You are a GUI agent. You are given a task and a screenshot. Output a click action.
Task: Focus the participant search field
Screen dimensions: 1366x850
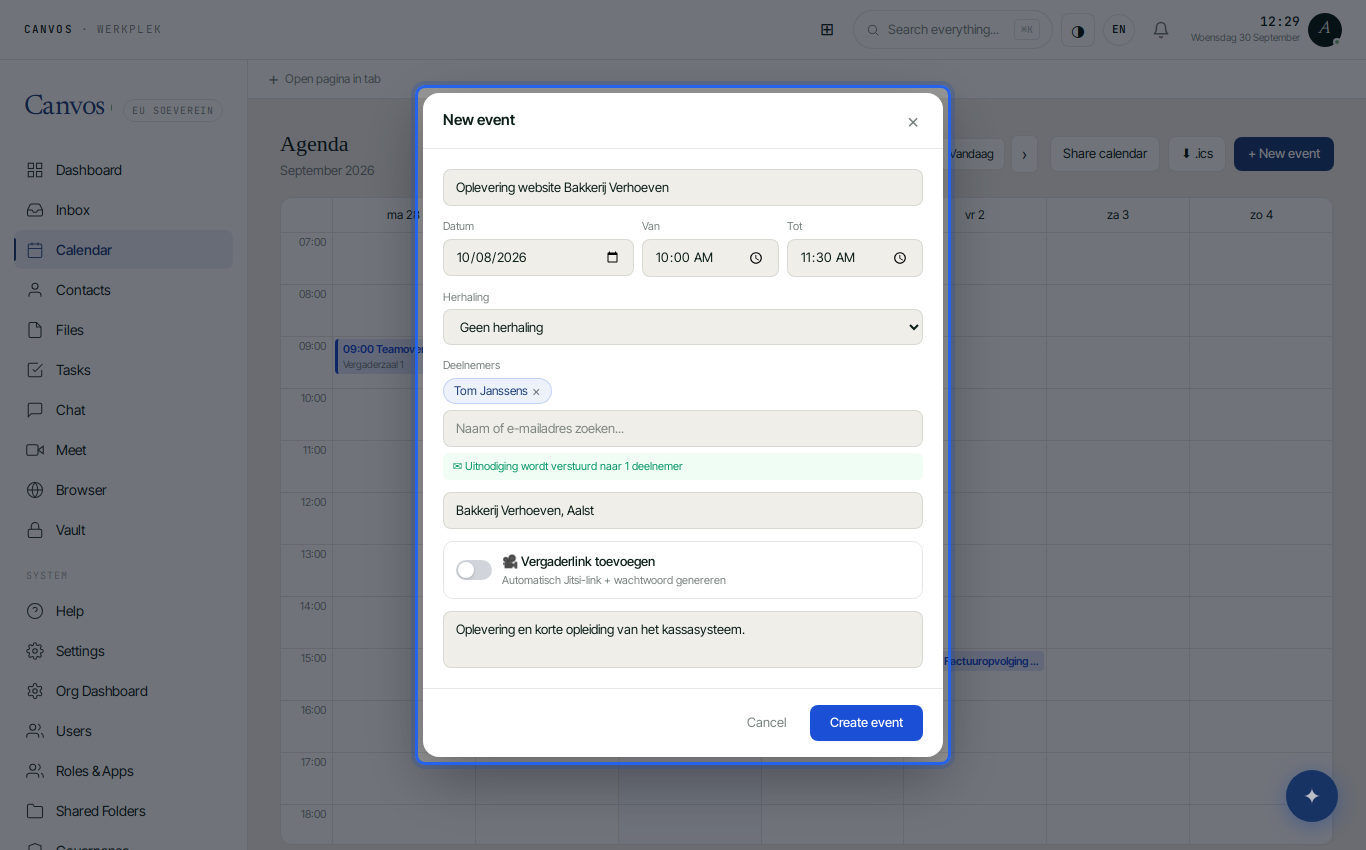pos(683,429)
